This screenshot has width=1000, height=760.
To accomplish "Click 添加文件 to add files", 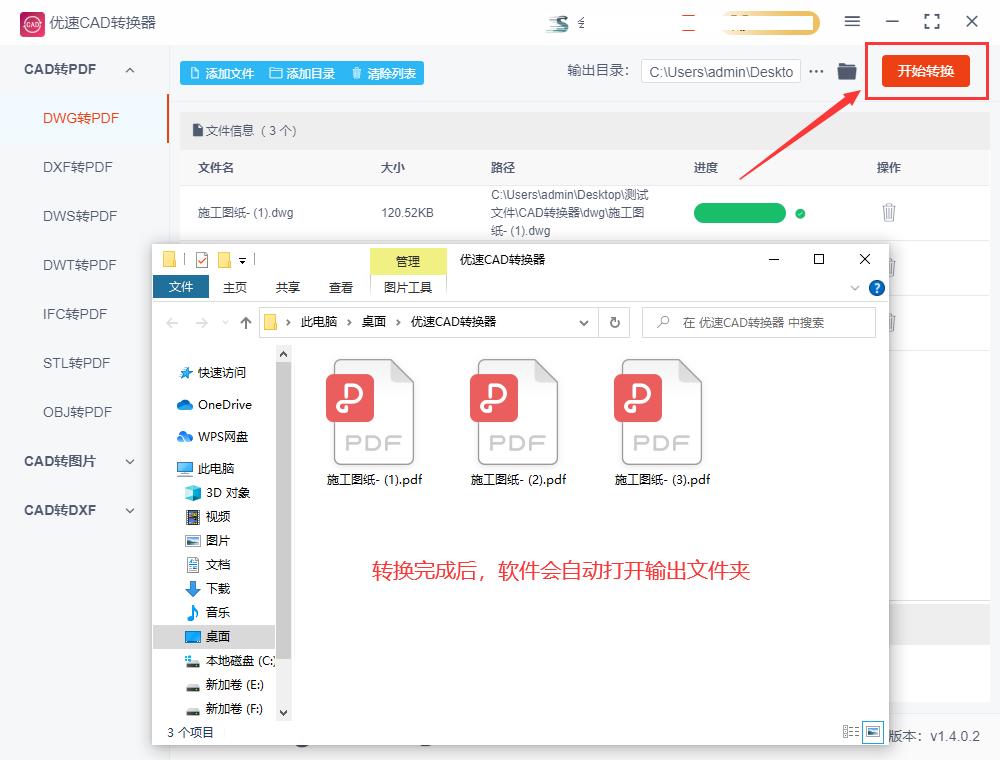I will pos(222,73).
